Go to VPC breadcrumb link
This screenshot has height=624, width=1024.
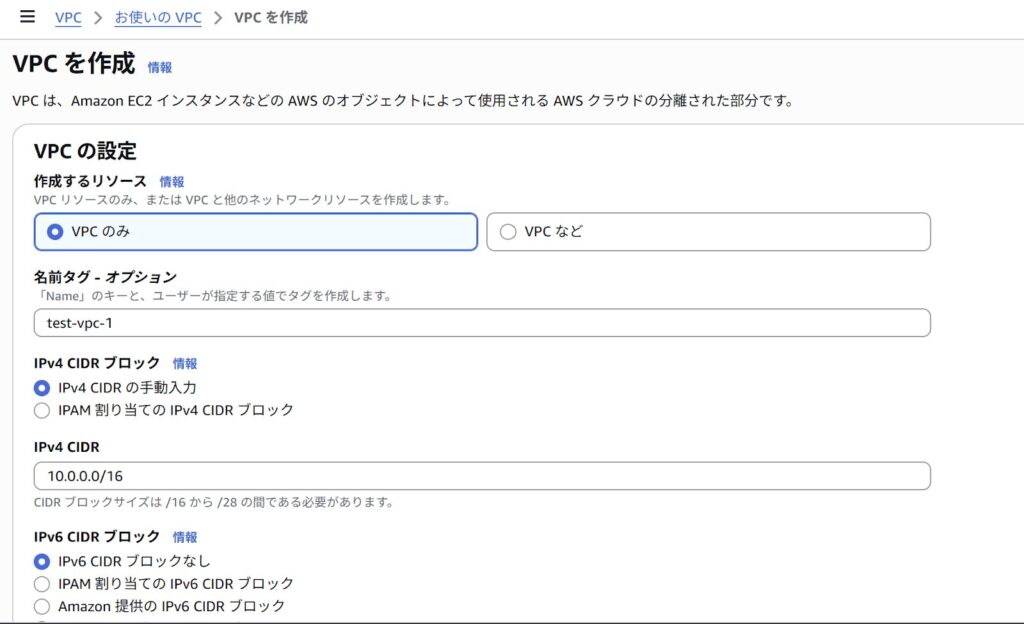tap(68, 18)
